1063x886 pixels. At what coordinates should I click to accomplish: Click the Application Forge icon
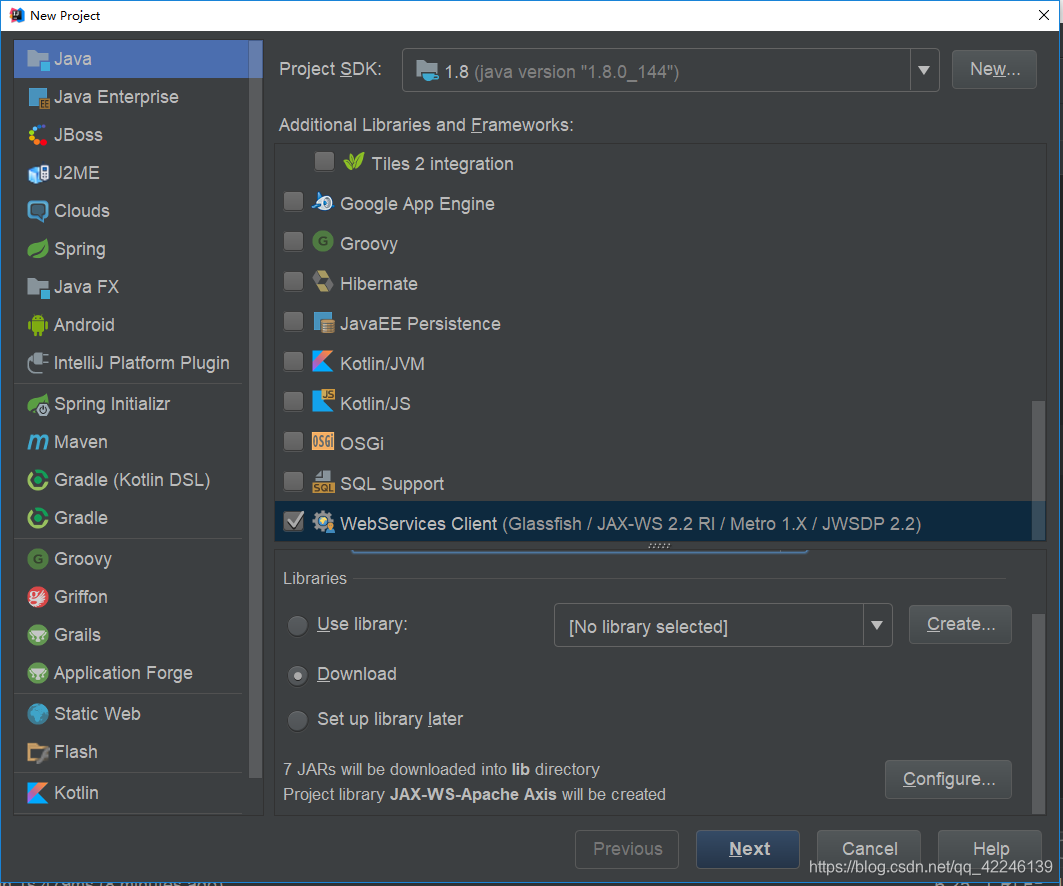click(38, 672)
